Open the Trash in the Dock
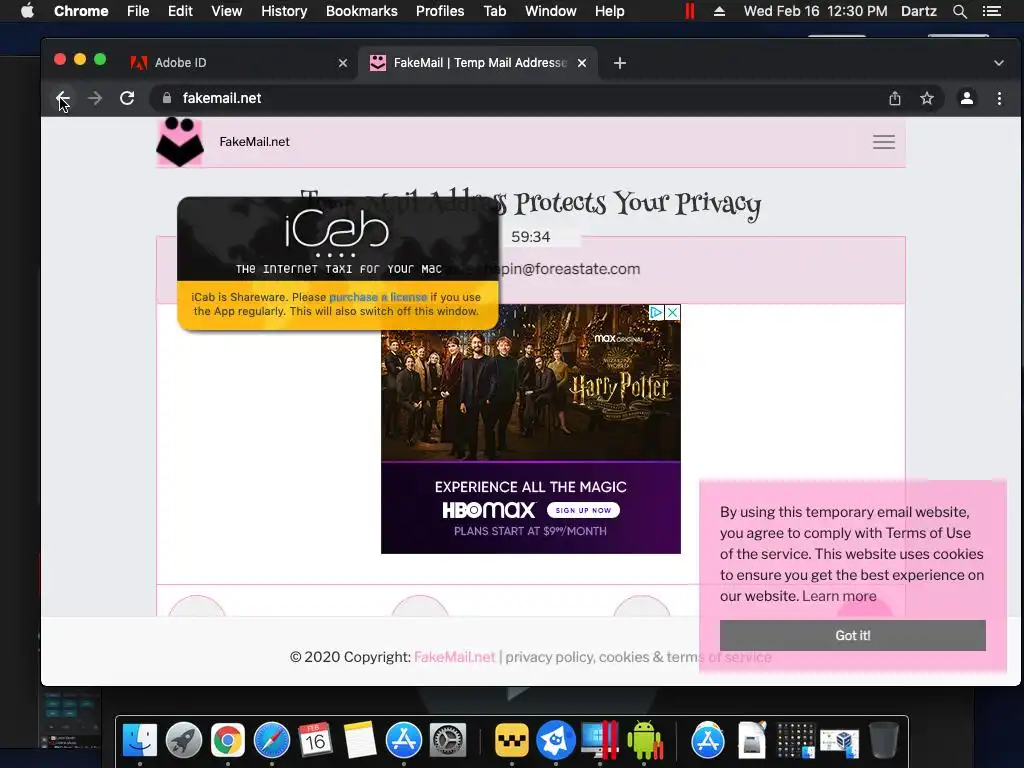1024x768 pixels. click(x=884, y=741)
